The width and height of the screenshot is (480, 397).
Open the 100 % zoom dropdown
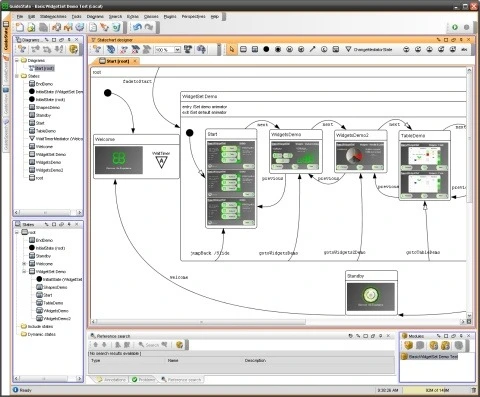pos(177,50)
